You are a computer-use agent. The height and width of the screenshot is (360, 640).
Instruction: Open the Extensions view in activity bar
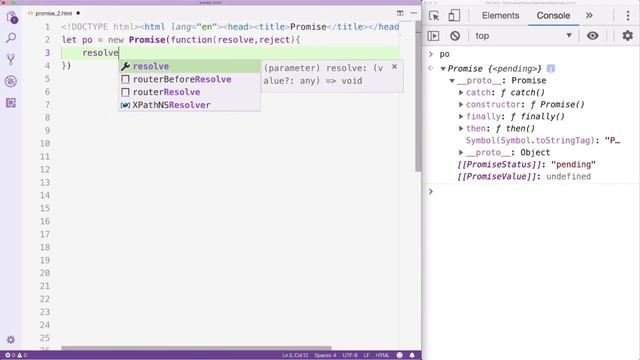click(11, 102)
